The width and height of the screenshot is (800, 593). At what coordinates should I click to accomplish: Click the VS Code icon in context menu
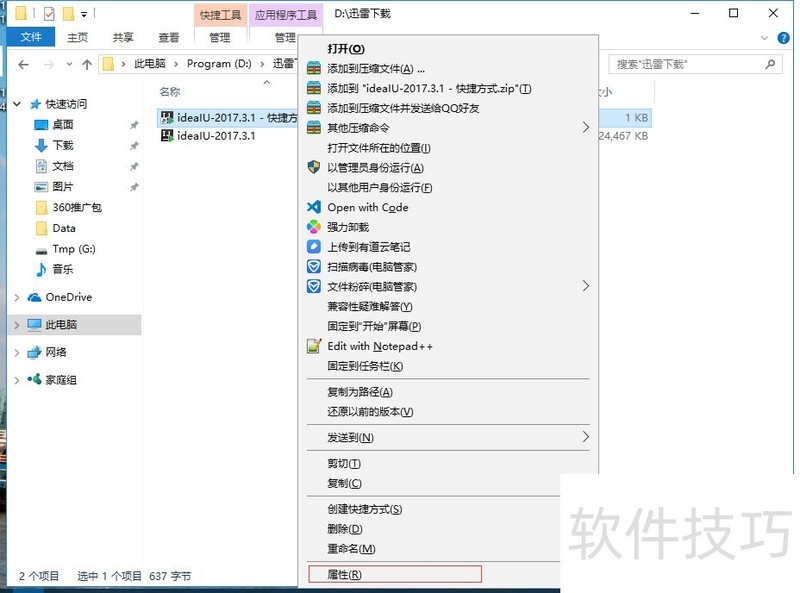coord(314,207)
